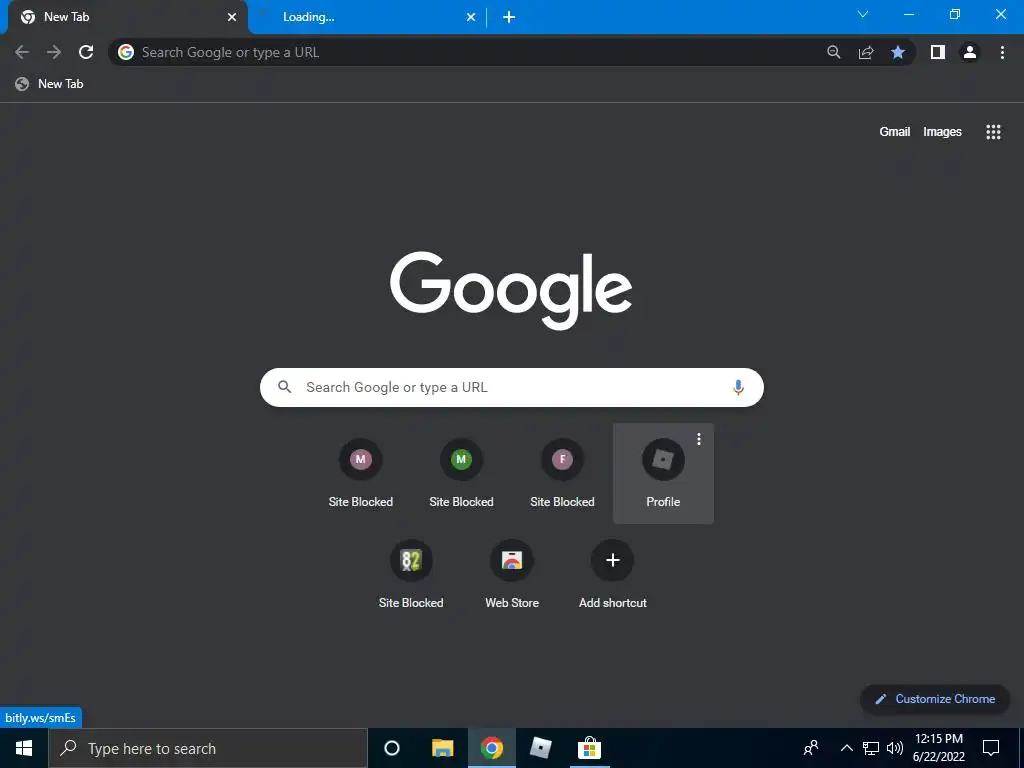This screenshot has width=1024, height=768.
Task: Click the Add shortcut plus tile
Action: tap(613, 574)
